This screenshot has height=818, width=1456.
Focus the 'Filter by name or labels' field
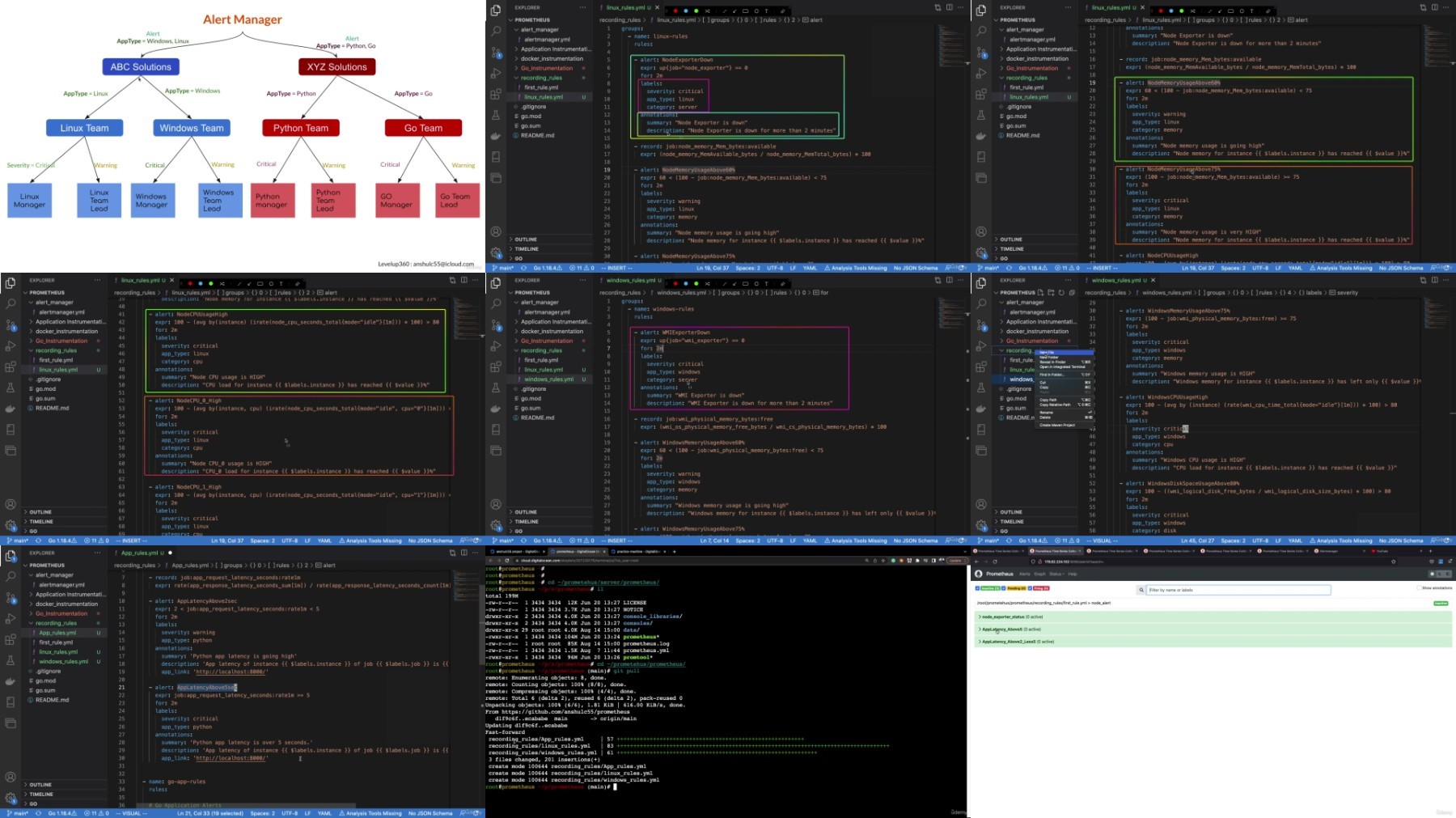click(1238, 590)
